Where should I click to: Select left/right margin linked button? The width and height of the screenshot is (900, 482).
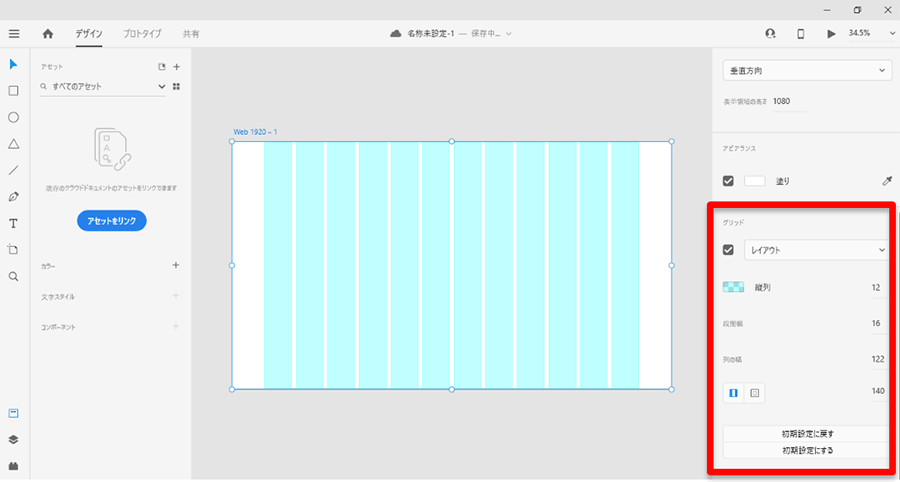tap(733, 393)
